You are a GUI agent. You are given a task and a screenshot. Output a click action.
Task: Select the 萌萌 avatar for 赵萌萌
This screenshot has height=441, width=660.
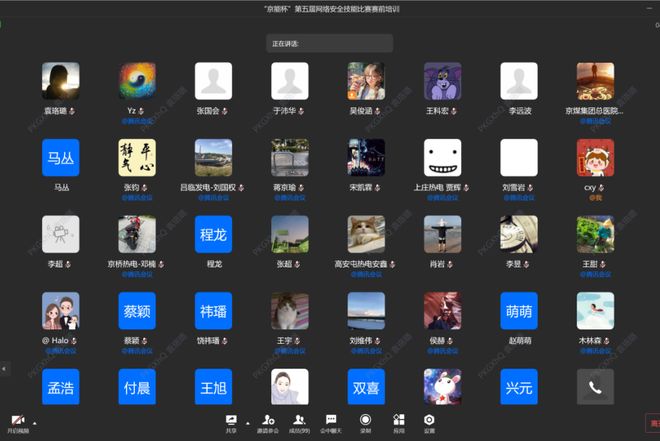(519, 311)
